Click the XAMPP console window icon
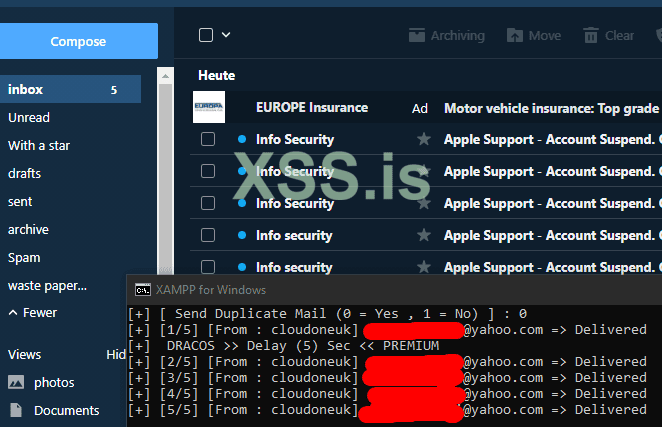Image resolution: width=662 pixels, height=427 pixels. pos(143,290)
